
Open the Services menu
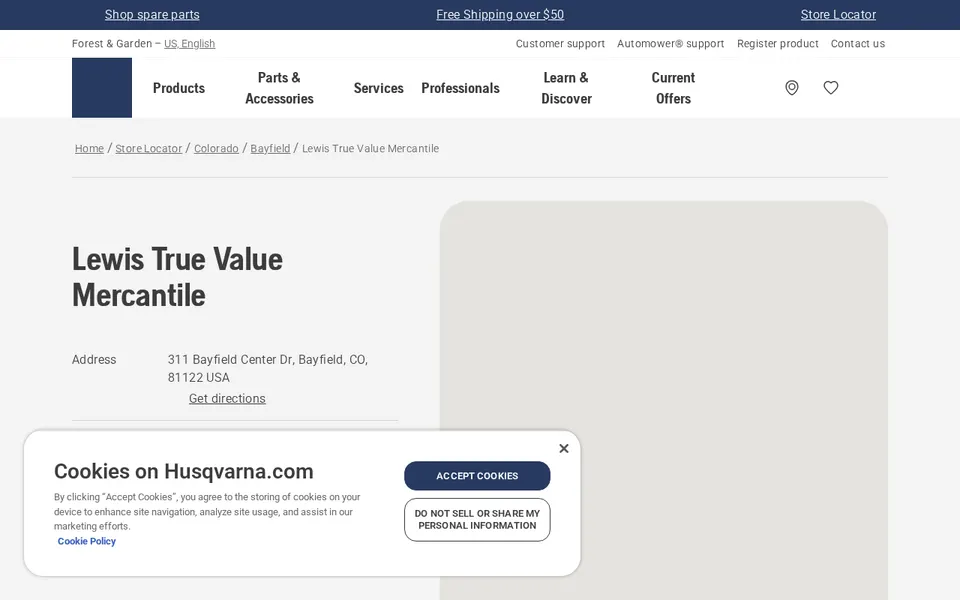[x=378, y=88]
